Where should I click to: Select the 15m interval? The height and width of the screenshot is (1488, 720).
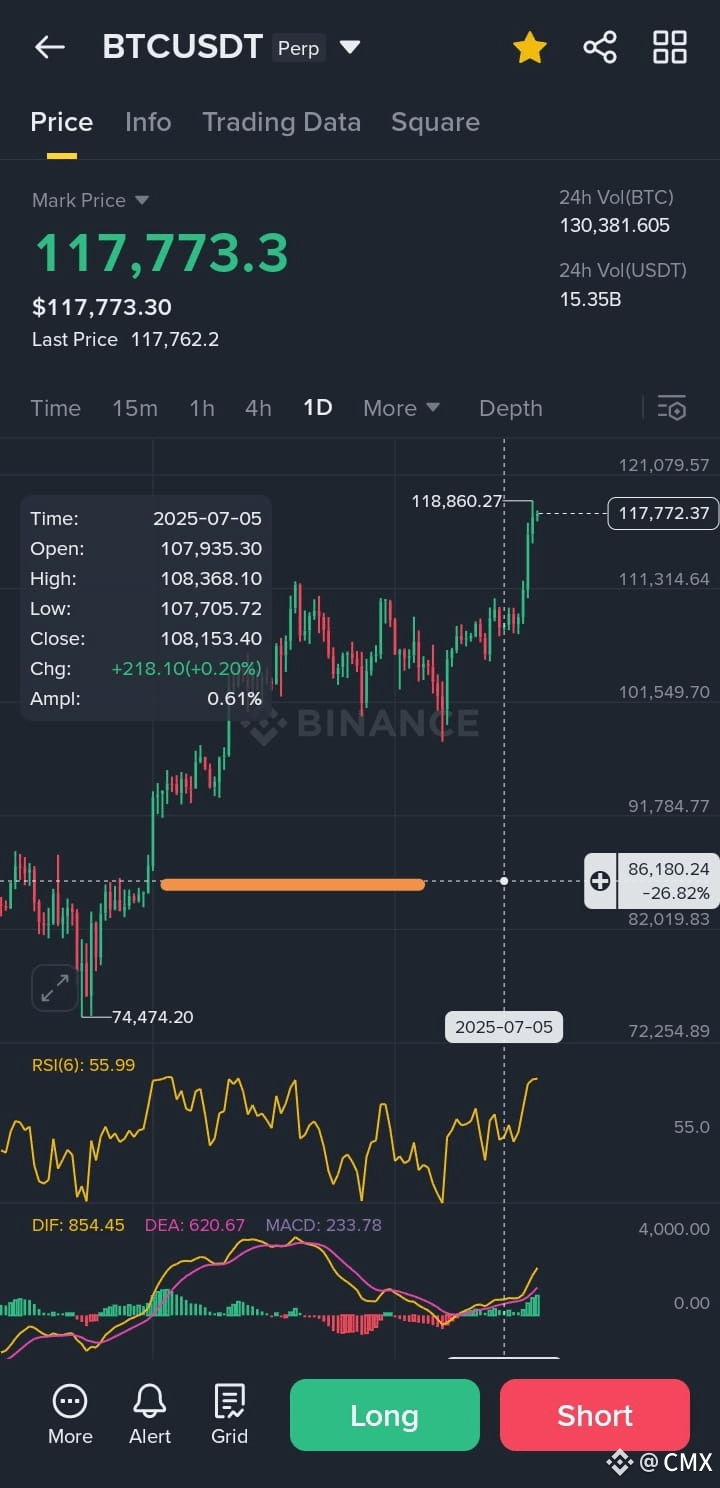tap(135, 408)
